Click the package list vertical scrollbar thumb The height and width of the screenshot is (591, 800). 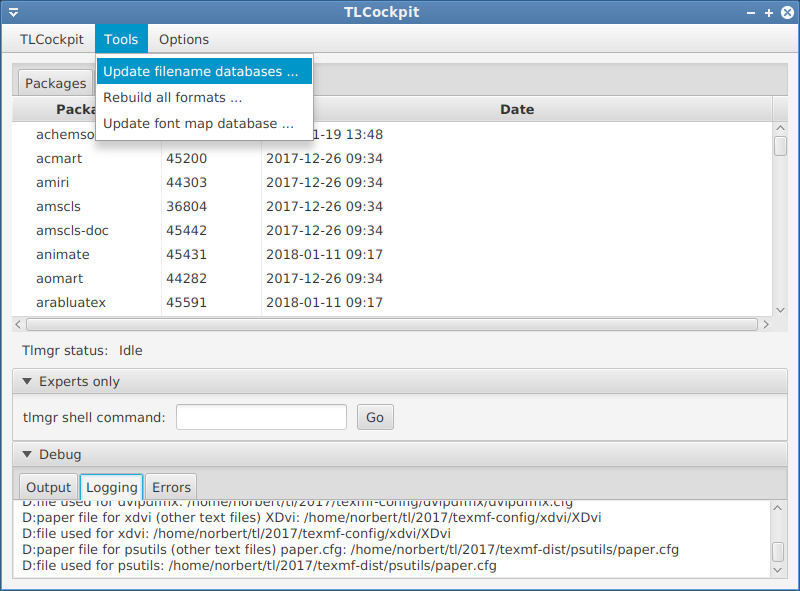[x=780, y=146]
